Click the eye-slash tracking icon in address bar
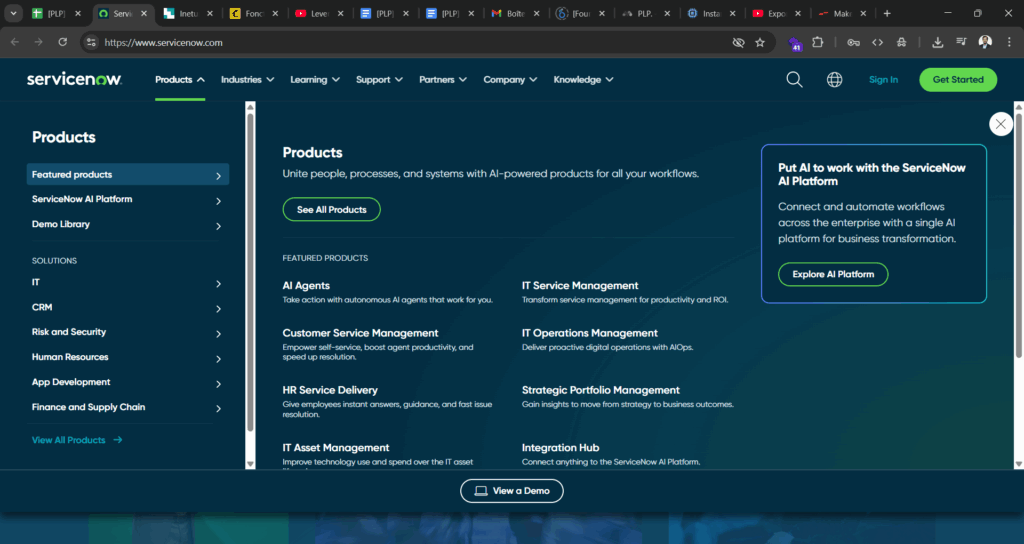This screenshot has height=544, width=1024. tap(738, 42)
